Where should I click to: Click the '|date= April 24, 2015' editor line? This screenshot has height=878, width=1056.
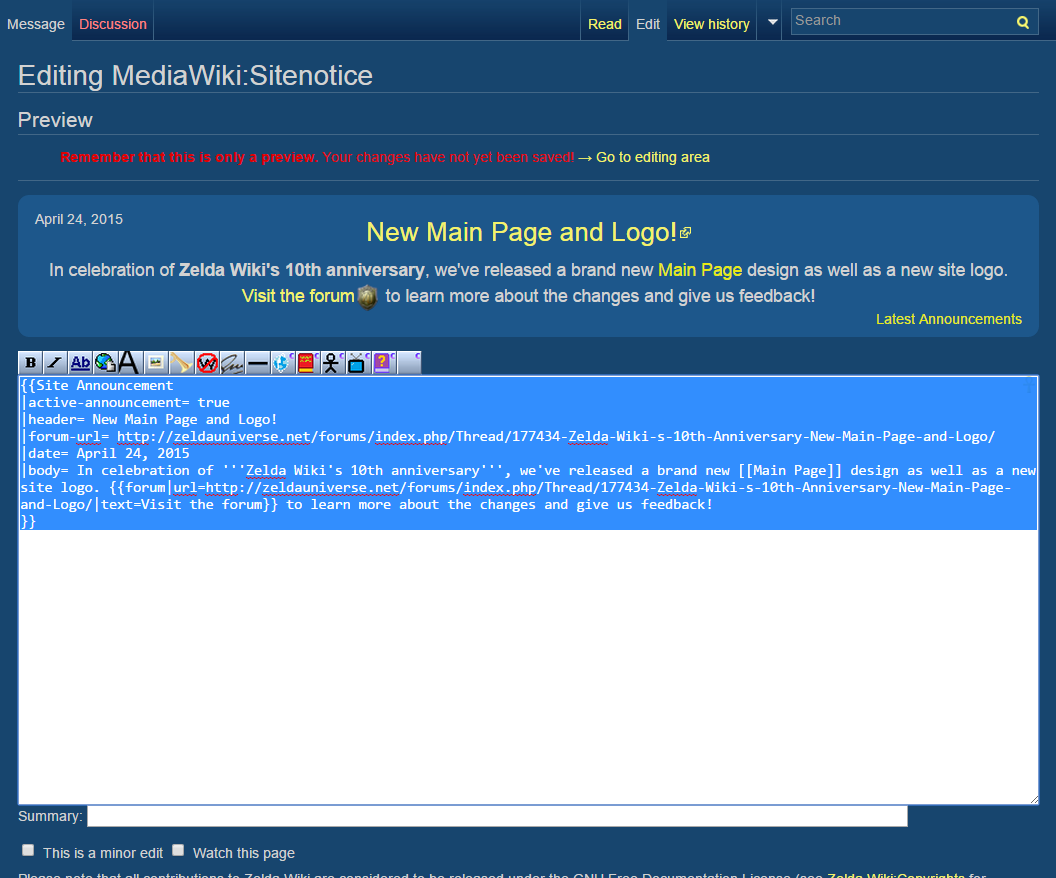(105, 454)
